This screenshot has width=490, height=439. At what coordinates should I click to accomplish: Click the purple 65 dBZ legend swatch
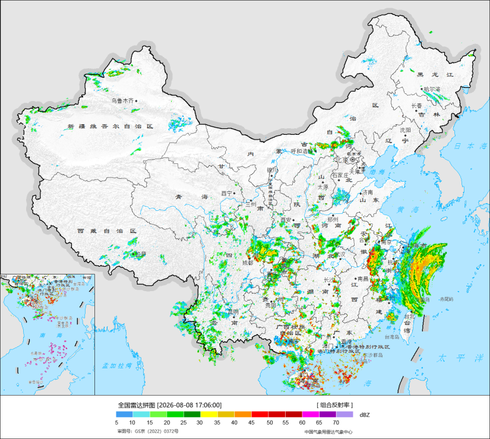point(328,414)
